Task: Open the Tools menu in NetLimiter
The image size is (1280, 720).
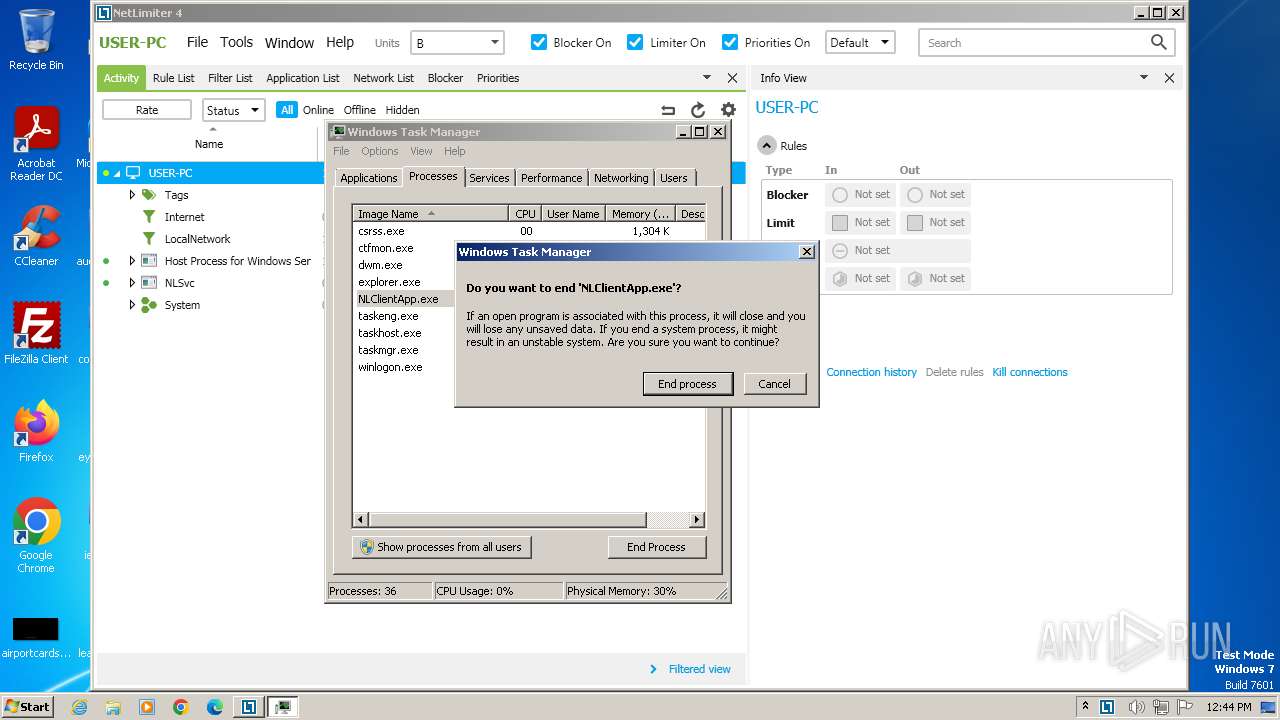Action: [236, 42]
